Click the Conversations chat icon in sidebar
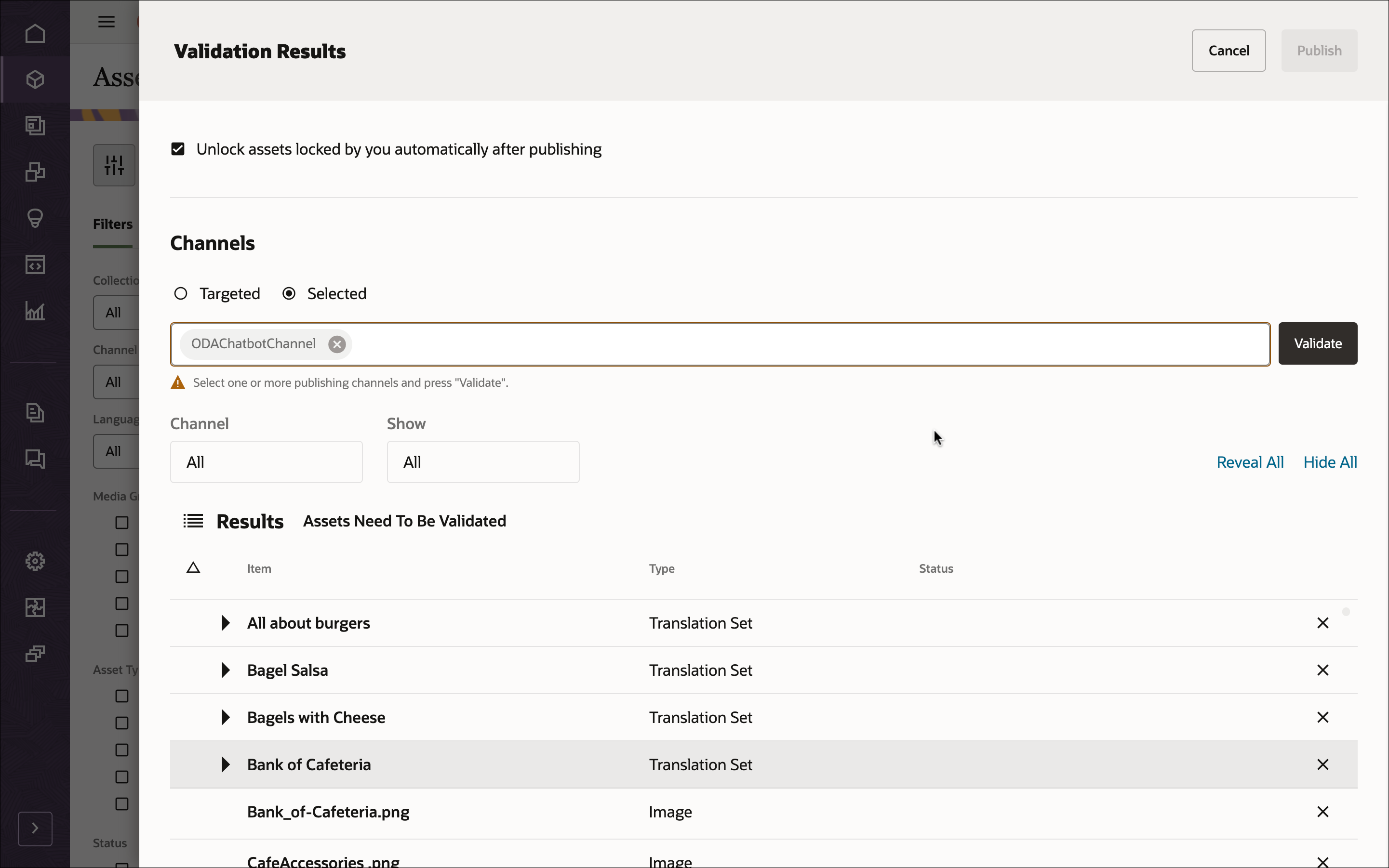The width and height of the screenshot is (1389, 868). coord(35,459)
